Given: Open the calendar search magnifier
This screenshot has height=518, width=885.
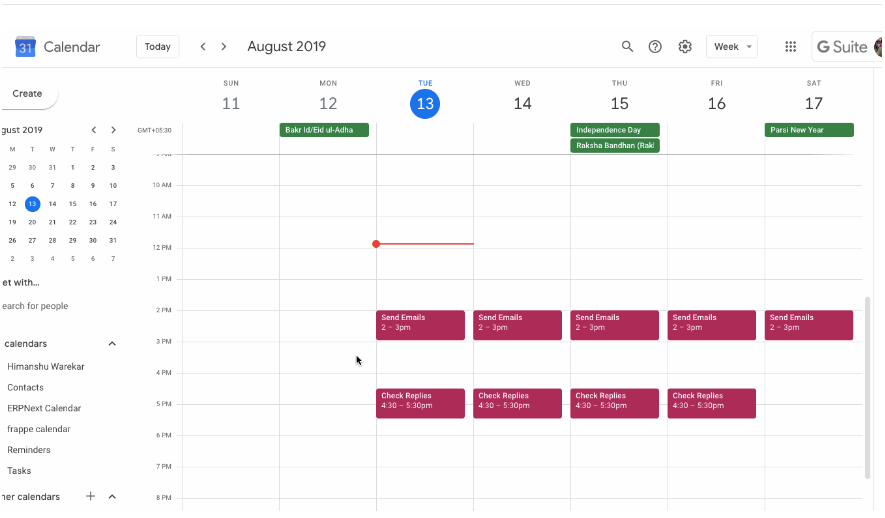Looking at the screenshot, I should click(x=627, y=47).
